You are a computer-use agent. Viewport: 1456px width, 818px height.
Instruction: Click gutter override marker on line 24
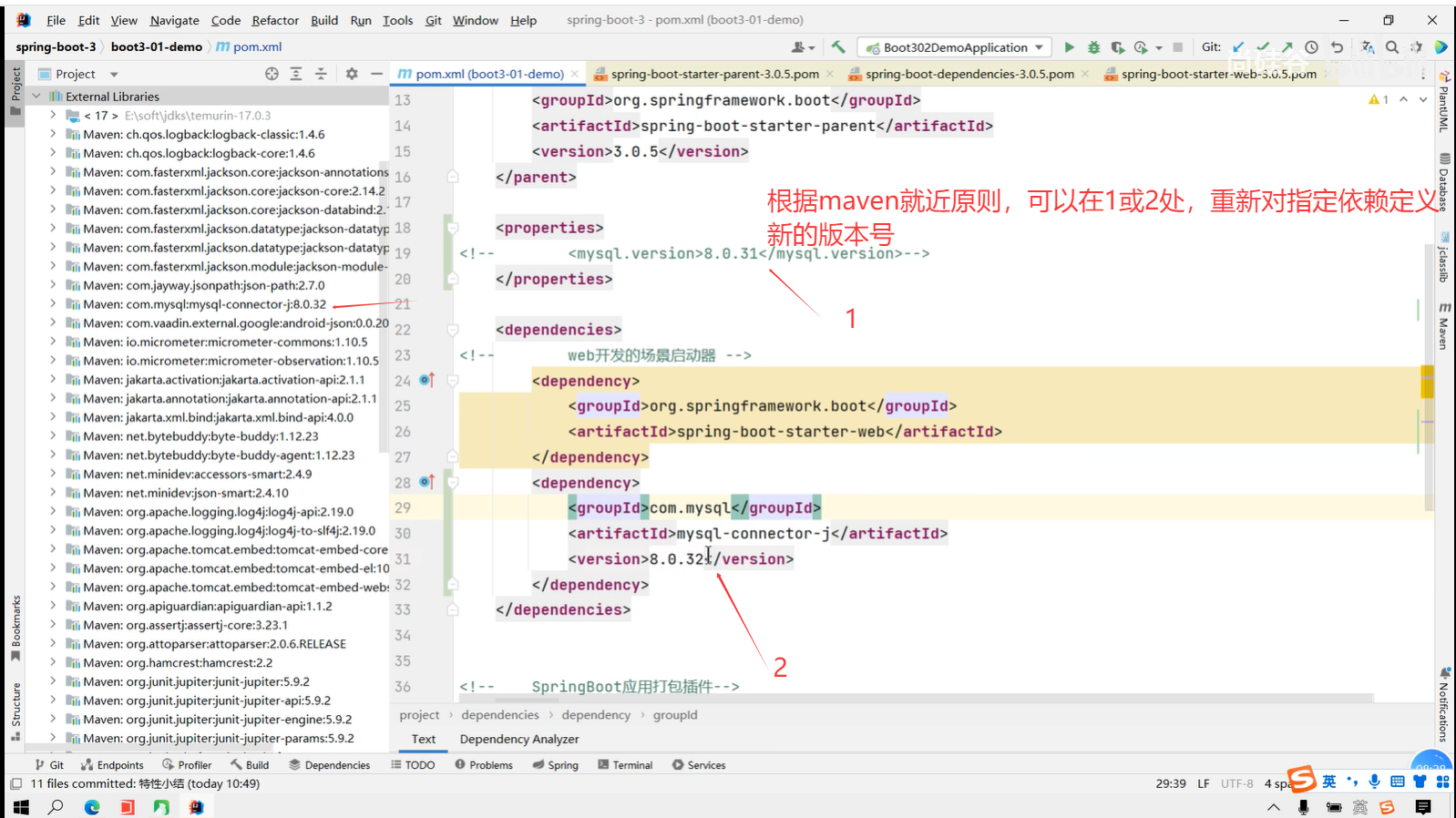coord(426,380)
